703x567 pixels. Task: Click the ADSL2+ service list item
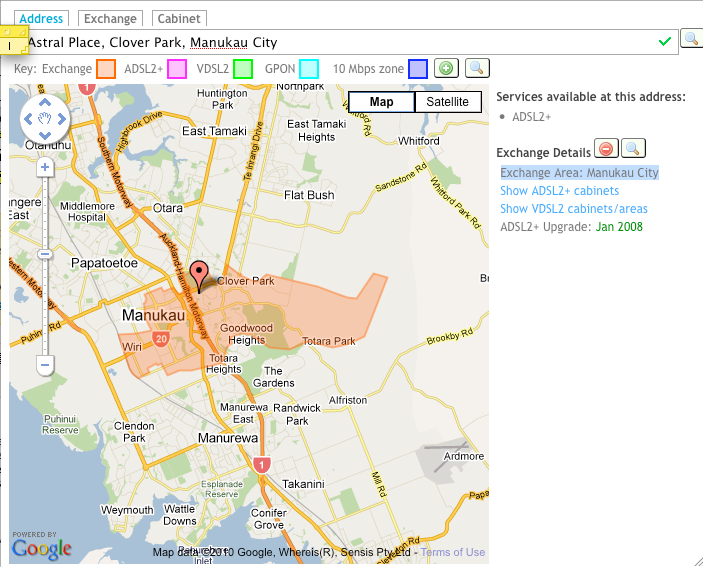click(532, 117)
